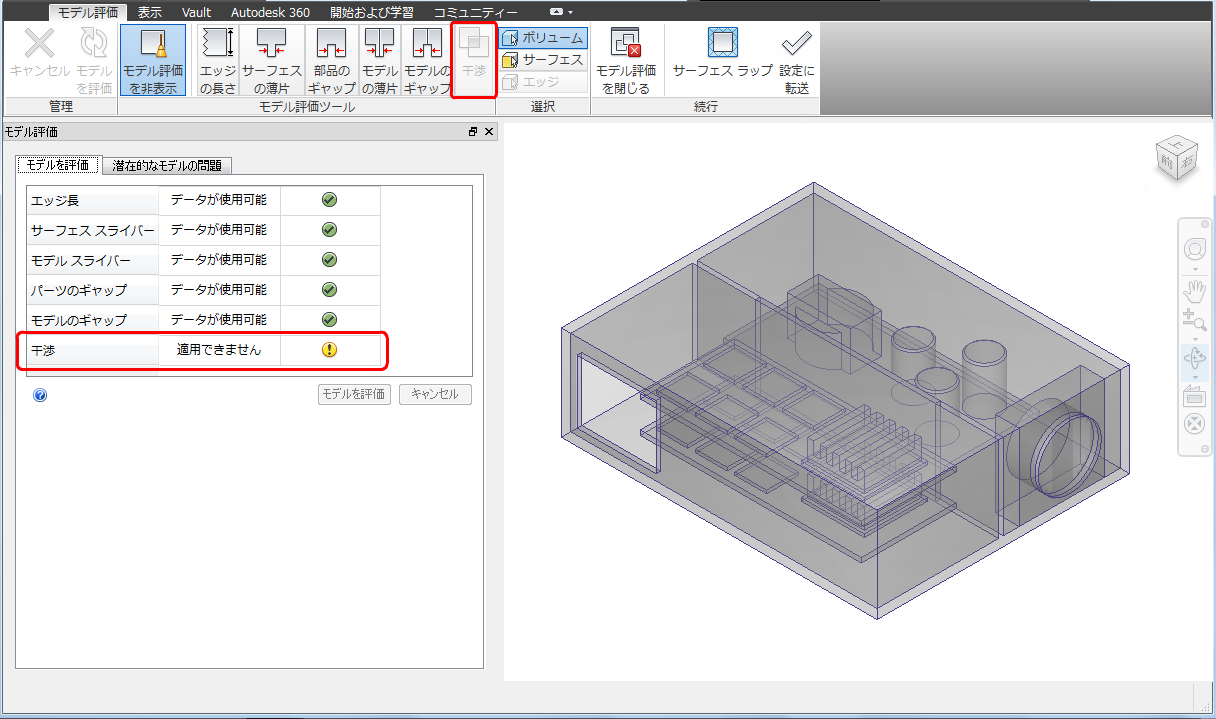Viewport: 1216px width, 719px height.
Task: Open the 表示 ribbon tab
Action: [150, 13]
